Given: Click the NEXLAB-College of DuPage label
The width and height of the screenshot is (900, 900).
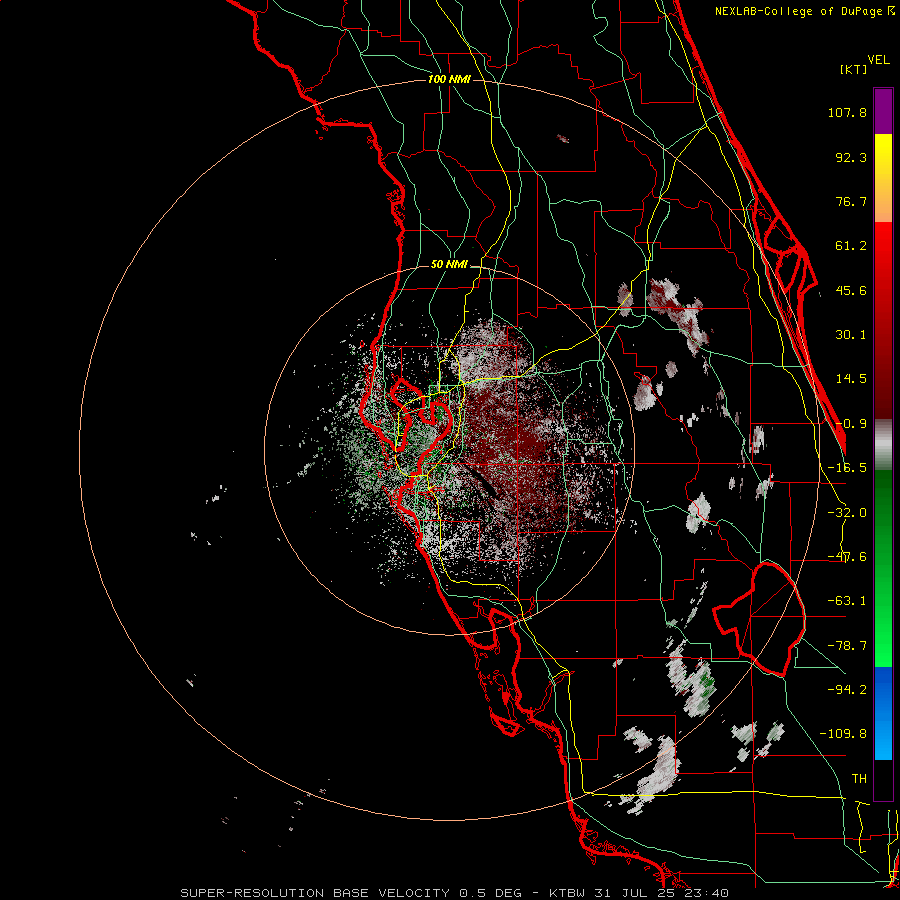Looking at the screenshot, I should [804, 11].
